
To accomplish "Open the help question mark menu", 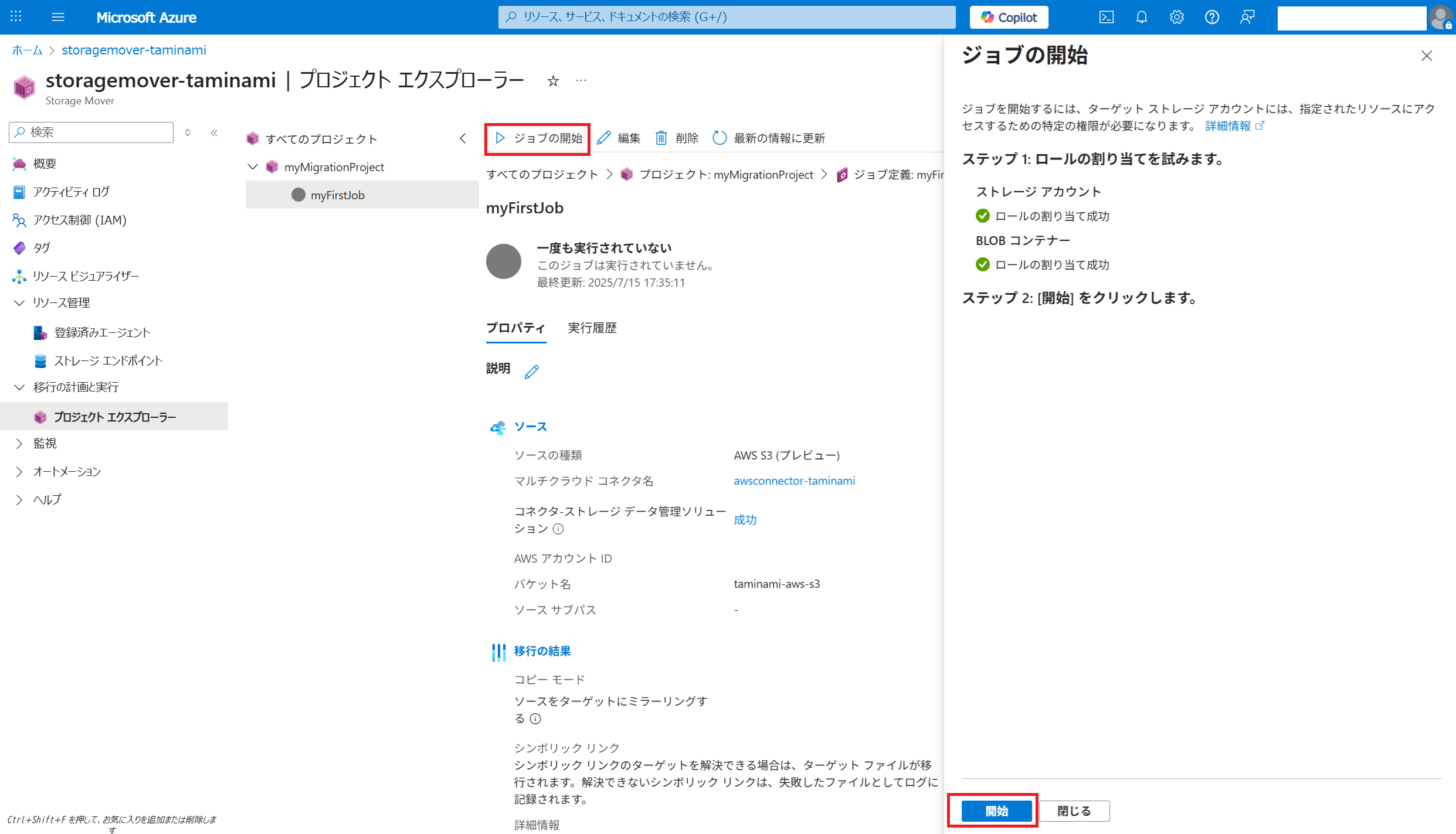I will click(x=1212, y=18).
